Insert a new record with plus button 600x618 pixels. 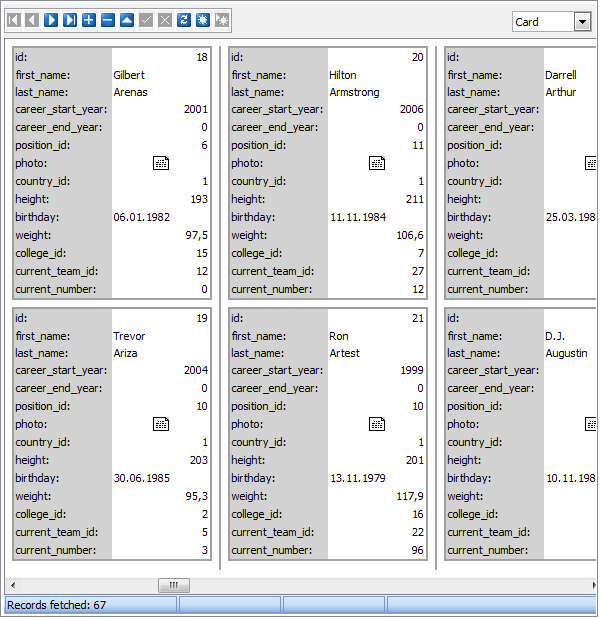coord(89,20)
